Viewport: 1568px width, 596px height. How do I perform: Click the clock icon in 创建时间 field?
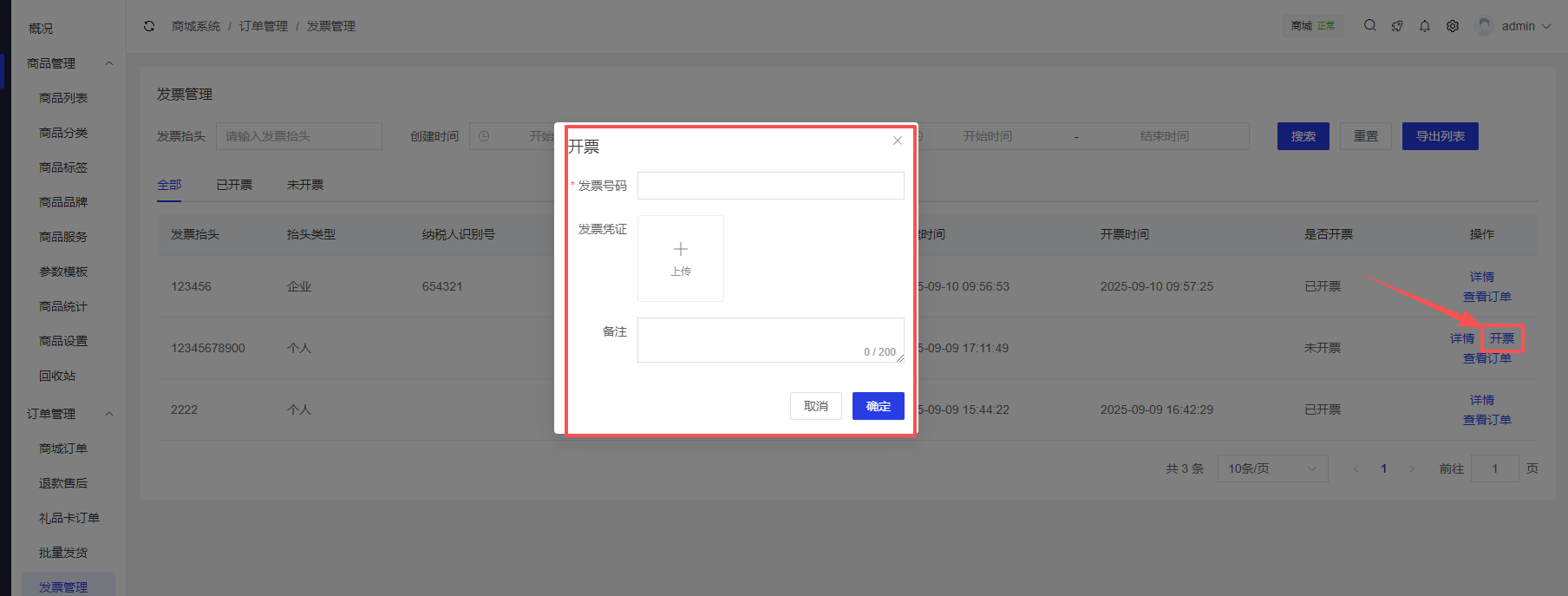coord(484,136)
